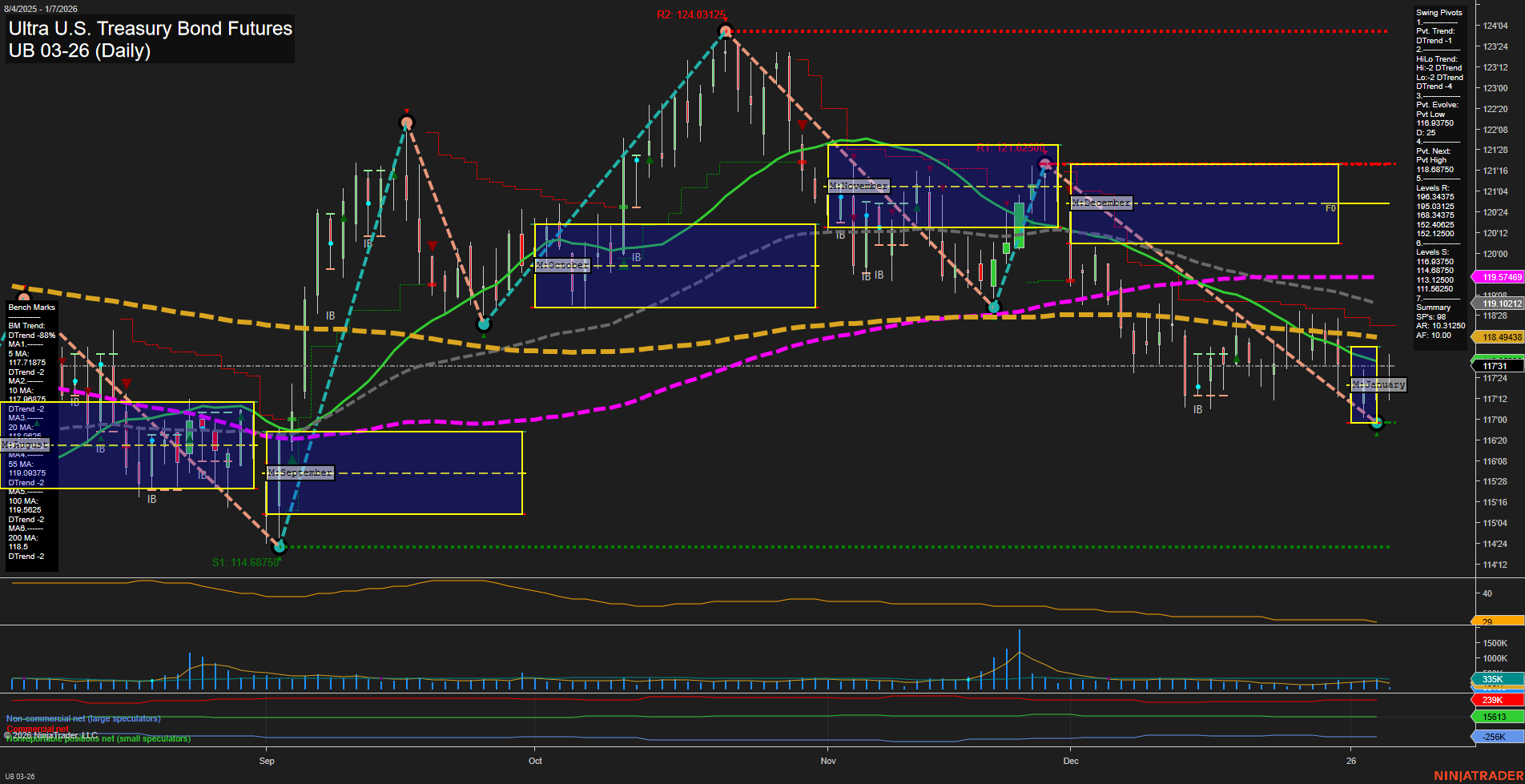Viewport: 1525px width, 784px height.
Task: Open the UB 03-26 chart tab
Action: click(x=20, y=776)
